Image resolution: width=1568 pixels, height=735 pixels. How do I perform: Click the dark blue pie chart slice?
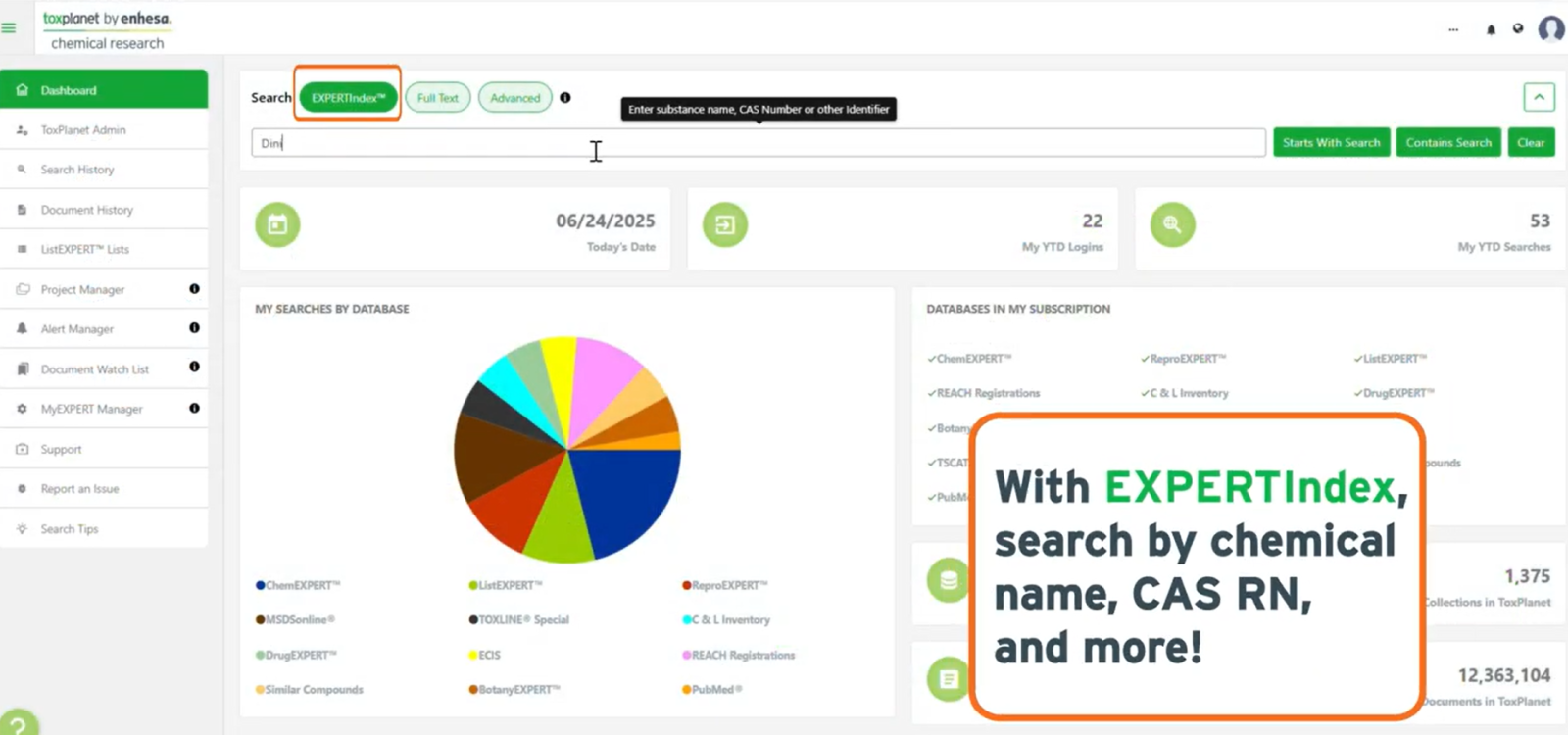click(627, 495)
